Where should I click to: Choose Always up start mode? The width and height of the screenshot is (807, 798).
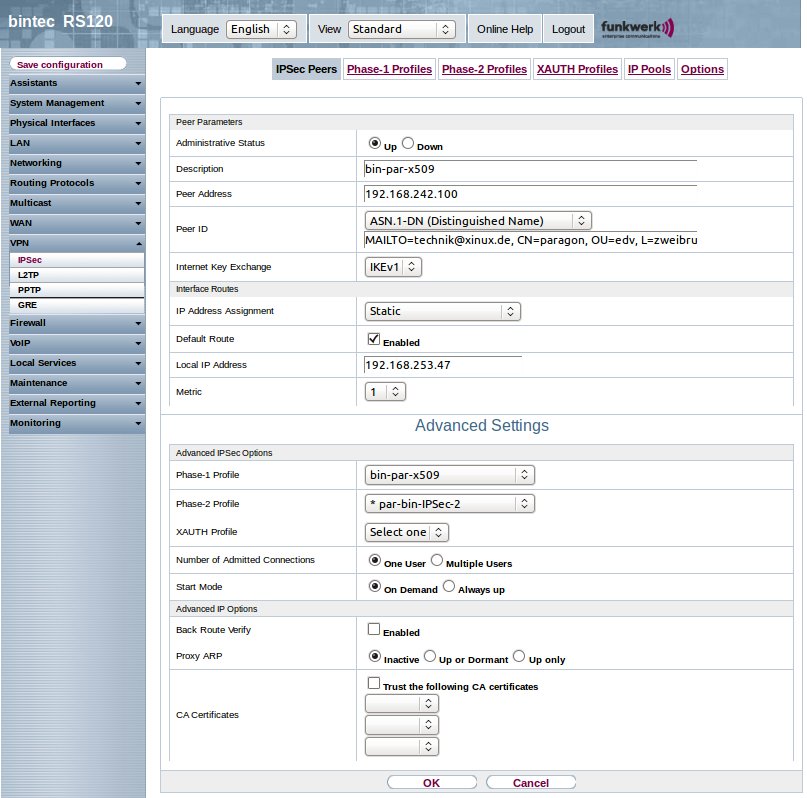click(449, 587)
